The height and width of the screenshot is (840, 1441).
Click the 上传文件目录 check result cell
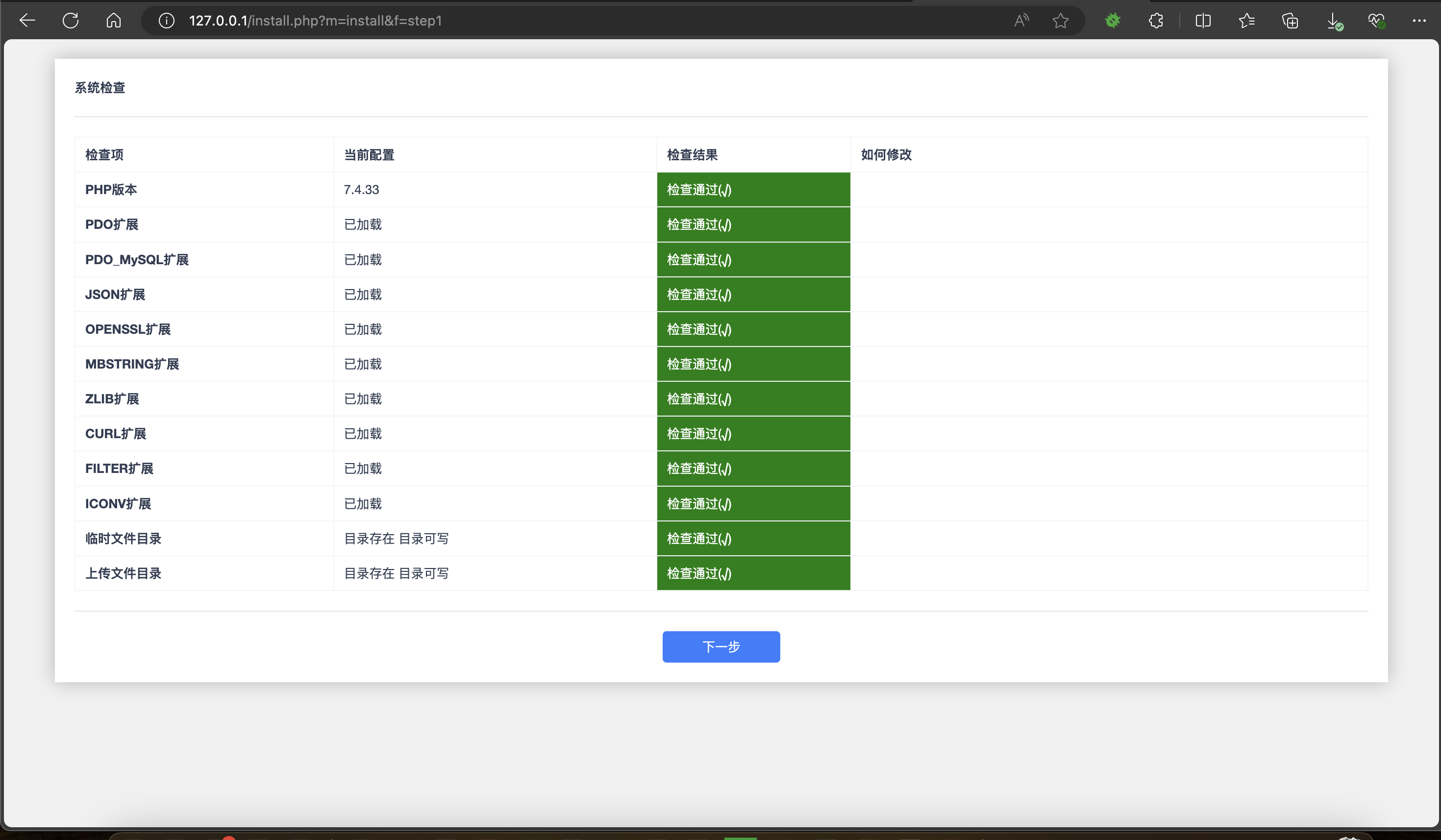click(x=753, y=573)
